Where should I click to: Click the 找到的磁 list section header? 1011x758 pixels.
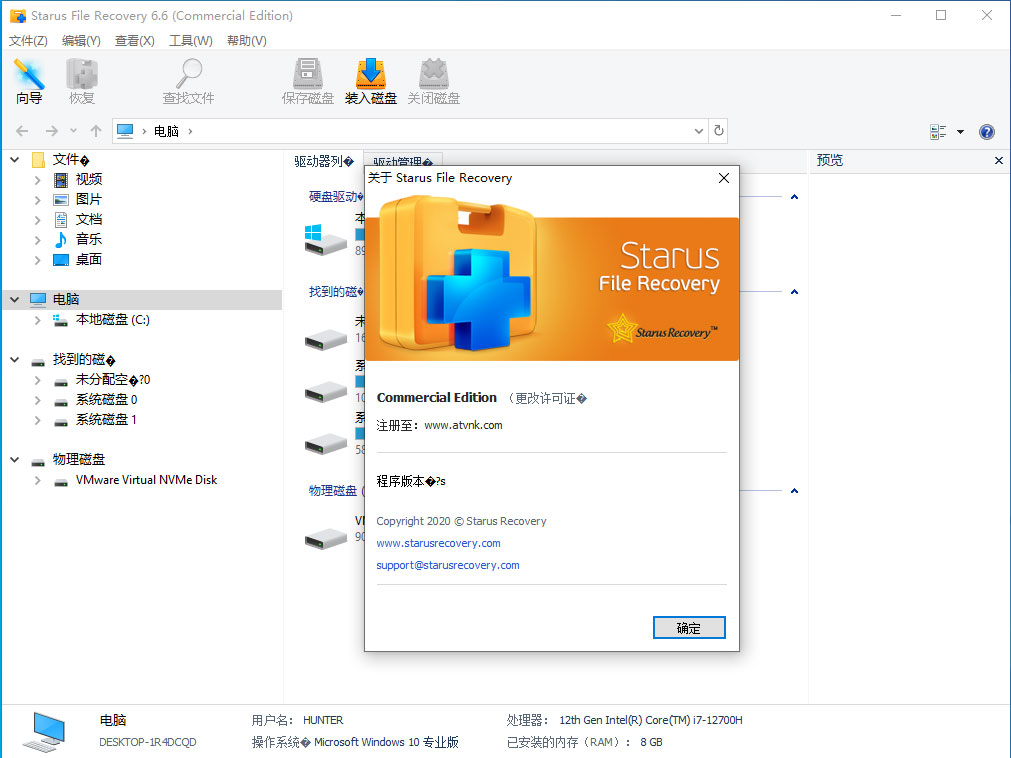[335, 292]
